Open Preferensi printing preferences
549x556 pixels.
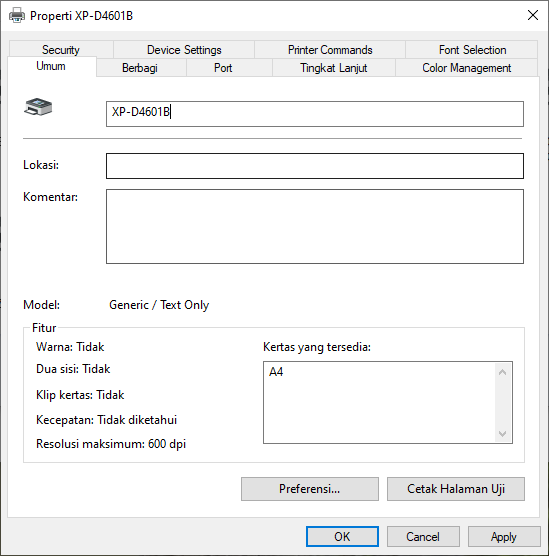[x=310, y=489]
